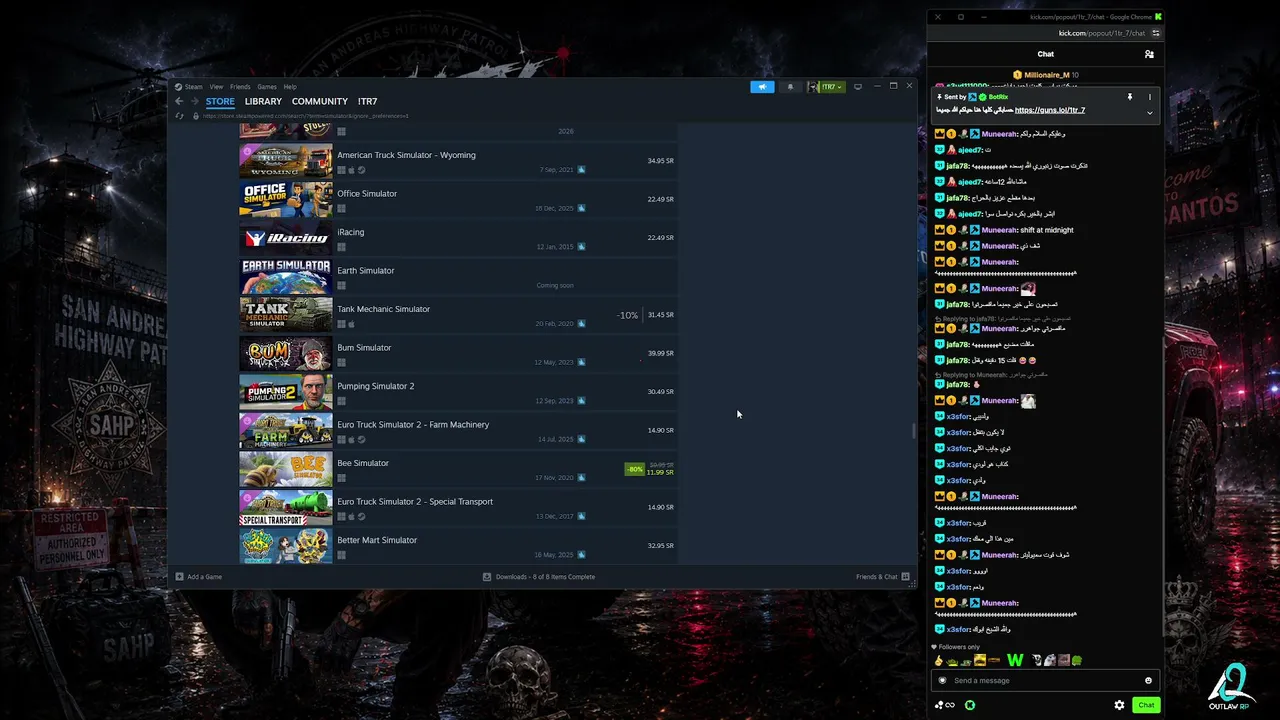Open the Tank Mechanic Simulator listing

(457, 315)
